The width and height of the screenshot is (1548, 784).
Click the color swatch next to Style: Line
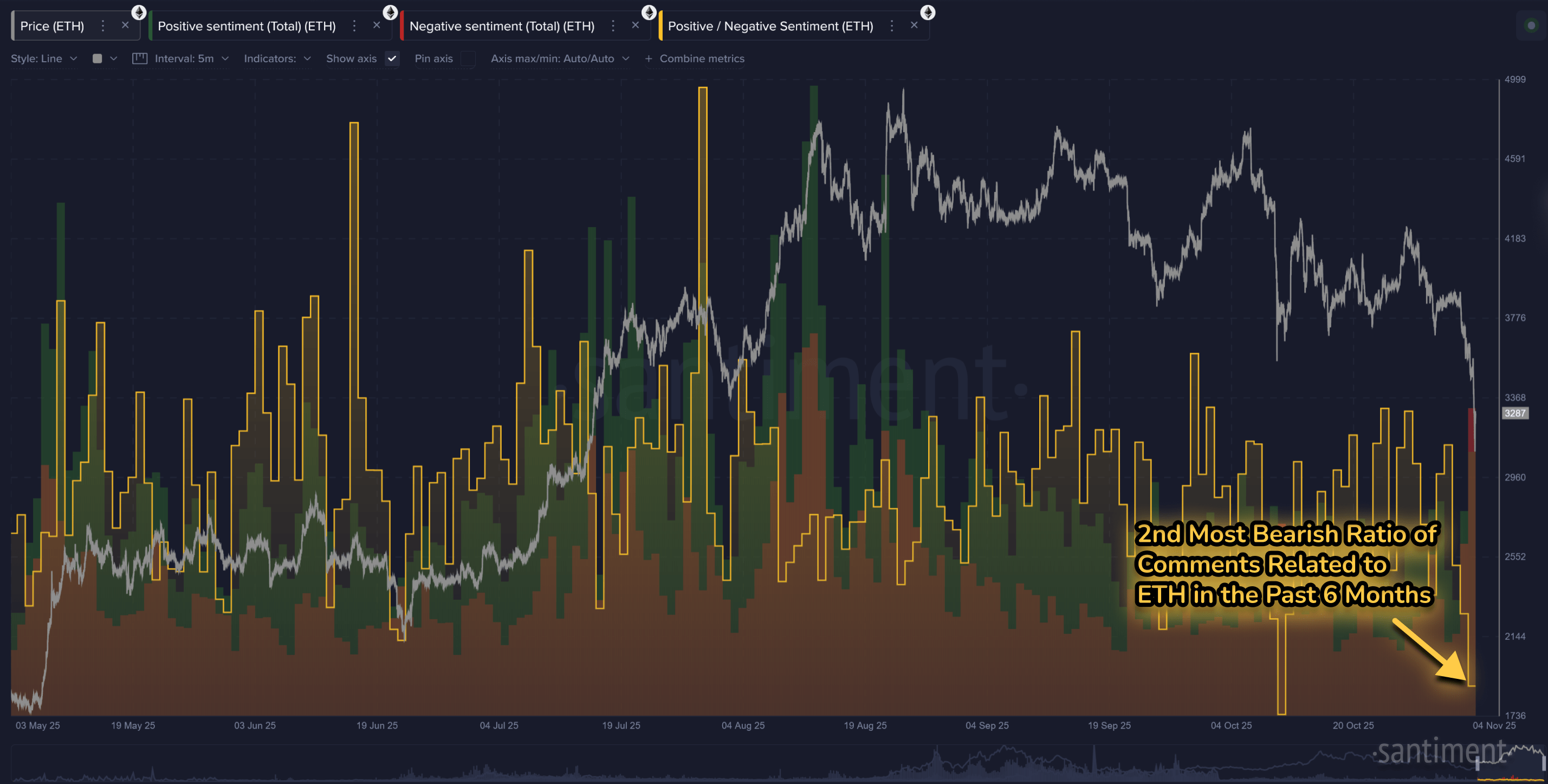point(97,59)
